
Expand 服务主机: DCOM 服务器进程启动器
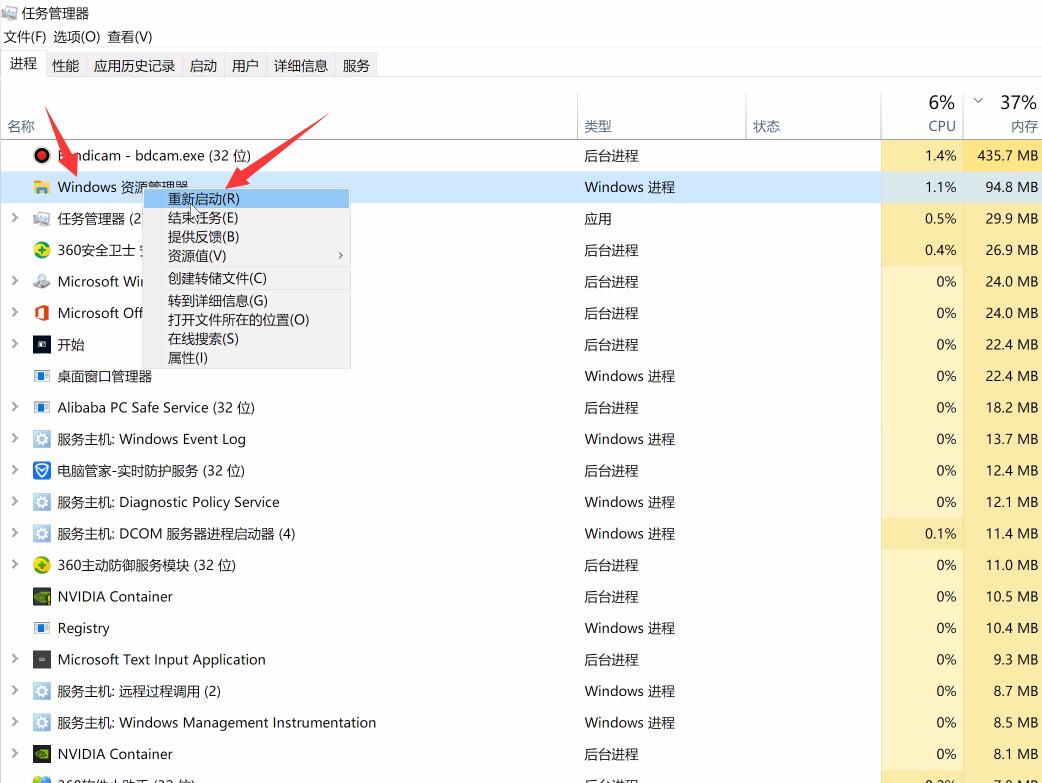tap(15, 532)
